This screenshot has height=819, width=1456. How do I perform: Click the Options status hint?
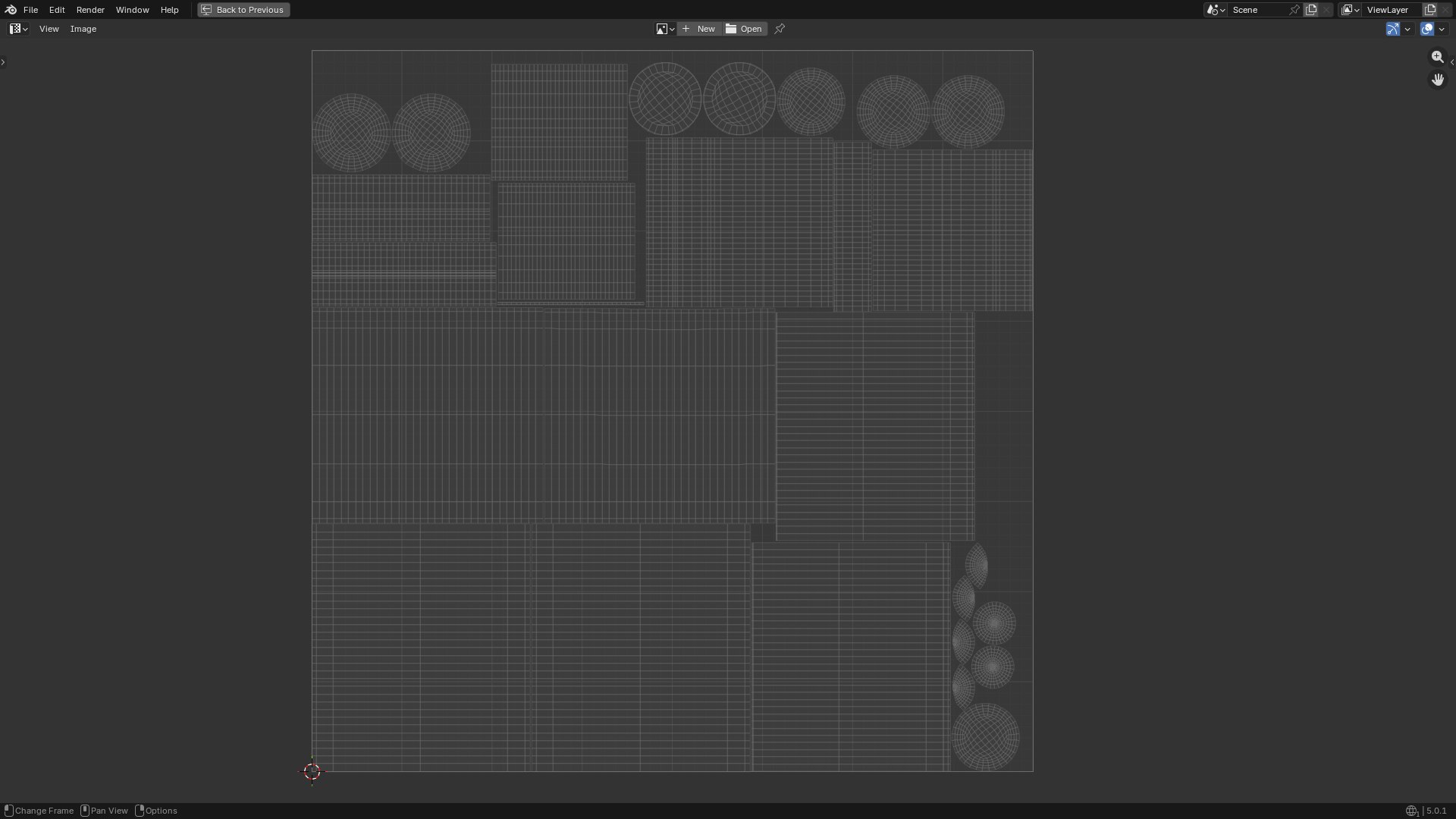[x=157, y=811]
